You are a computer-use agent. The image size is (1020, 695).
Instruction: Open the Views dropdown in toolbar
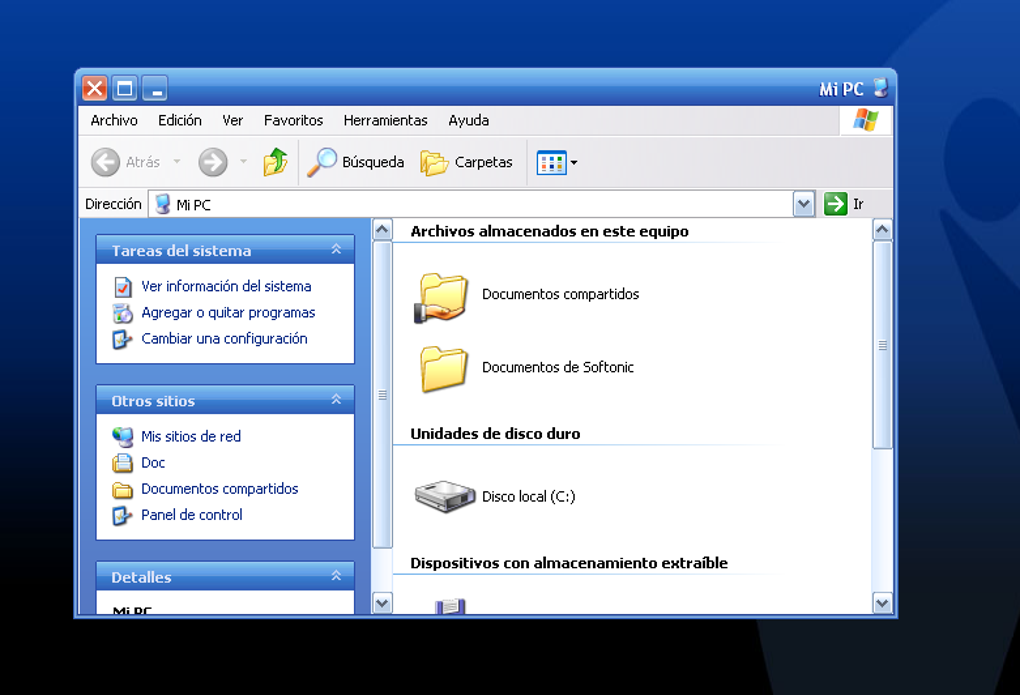557,162
